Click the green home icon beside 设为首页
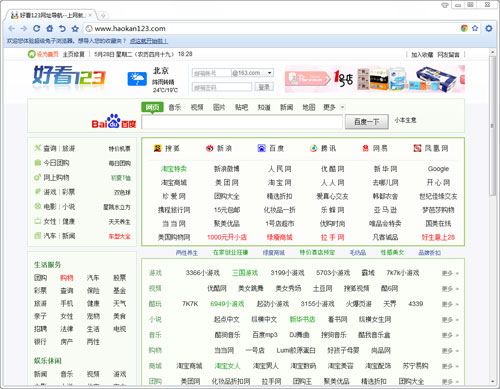The height and width of the screenshot is (389, 500). click(x=31, y=54)
